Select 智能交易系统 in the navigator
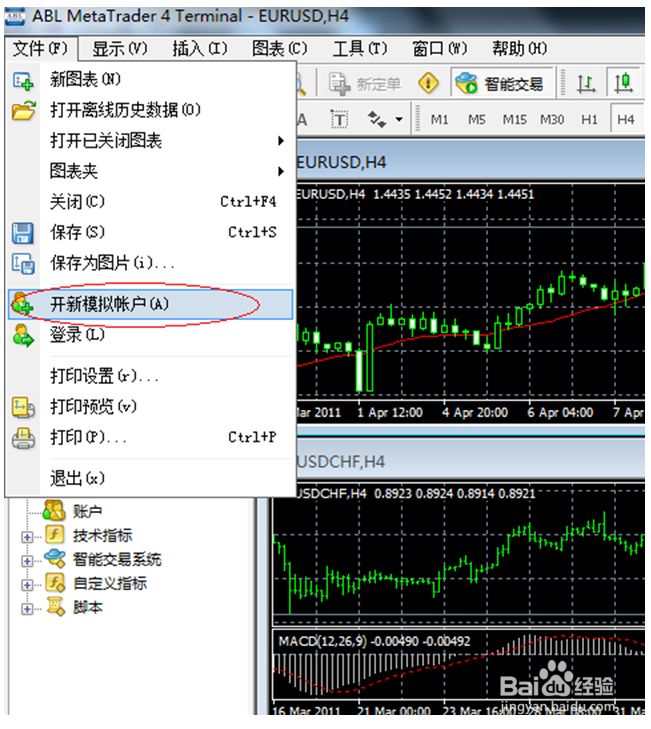651x729 pixels. (117, 560)
